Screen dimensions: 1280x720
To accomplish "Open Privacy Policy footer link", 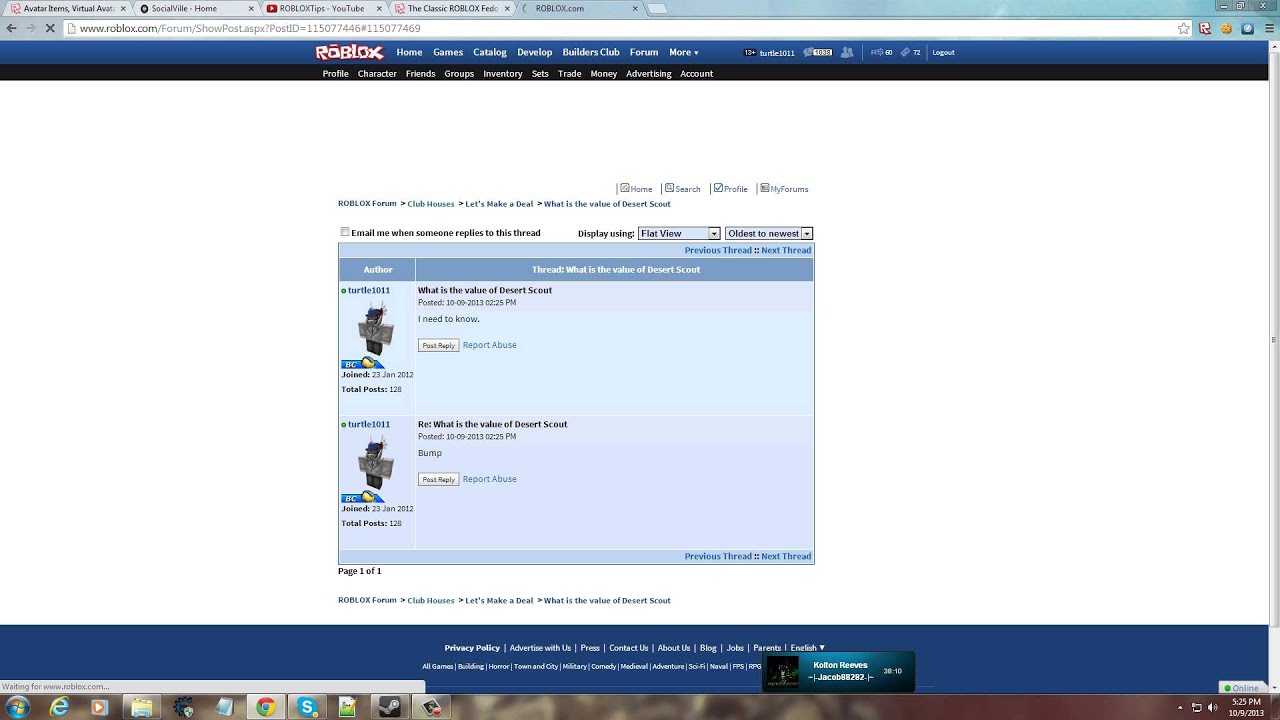I will coord(472,648).
